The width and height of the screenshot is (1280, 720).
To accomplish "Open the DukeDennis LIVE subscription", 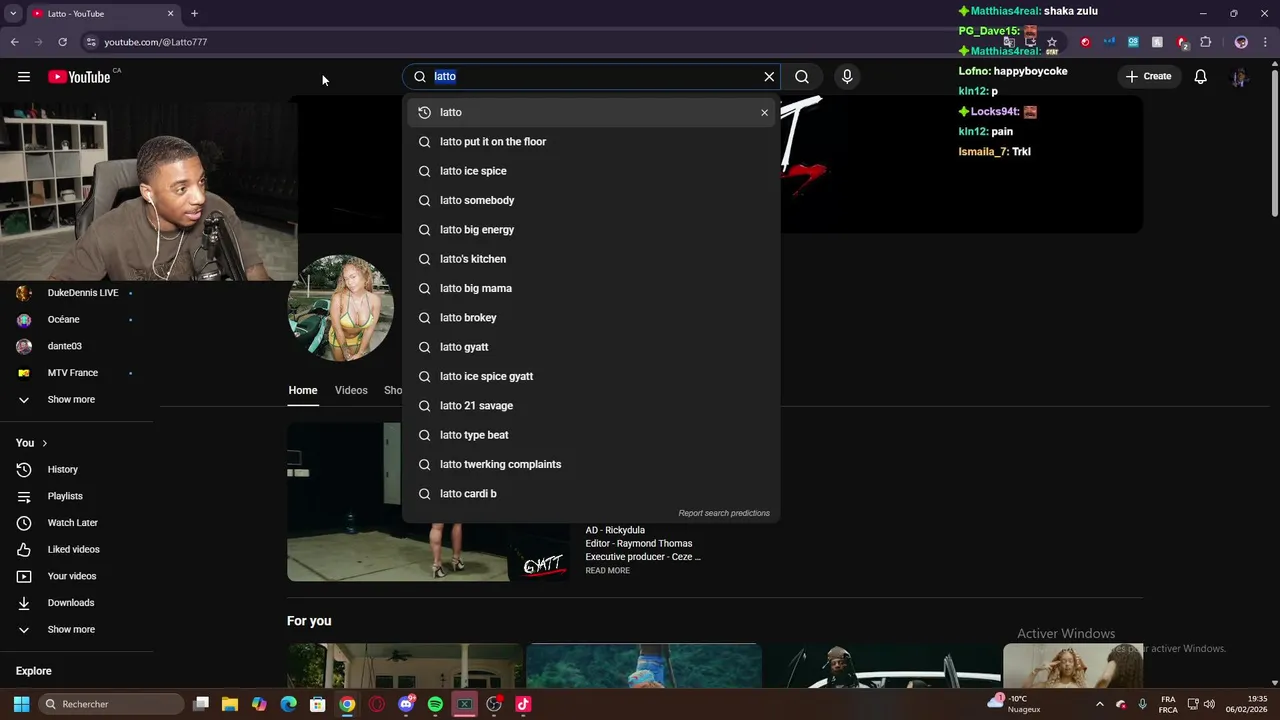I will [77, 293].
